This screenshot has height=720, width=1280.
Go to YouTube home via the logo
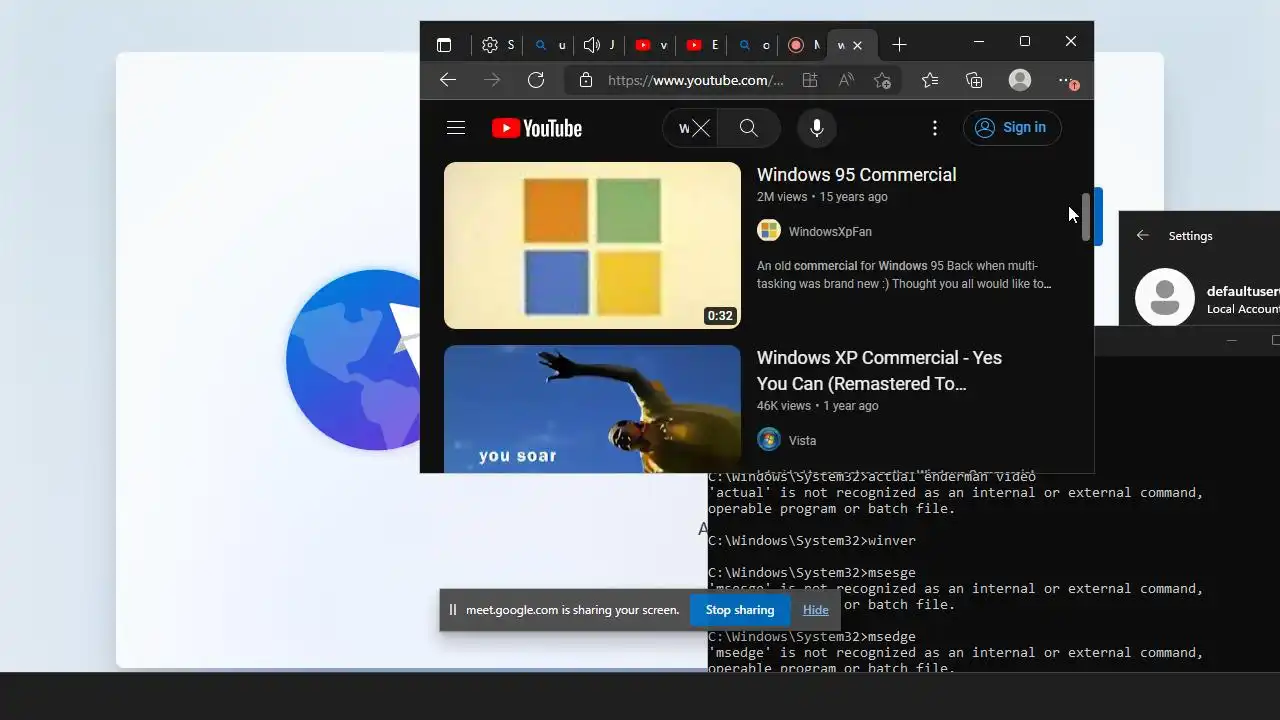pos(537,128)
